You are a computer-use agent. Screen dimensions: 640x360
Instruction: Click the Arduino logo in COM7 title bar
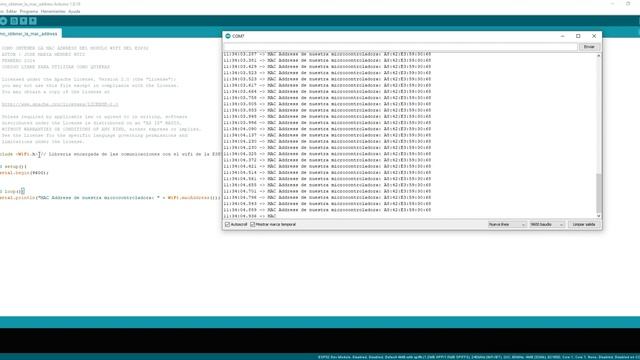click(228, 36)
